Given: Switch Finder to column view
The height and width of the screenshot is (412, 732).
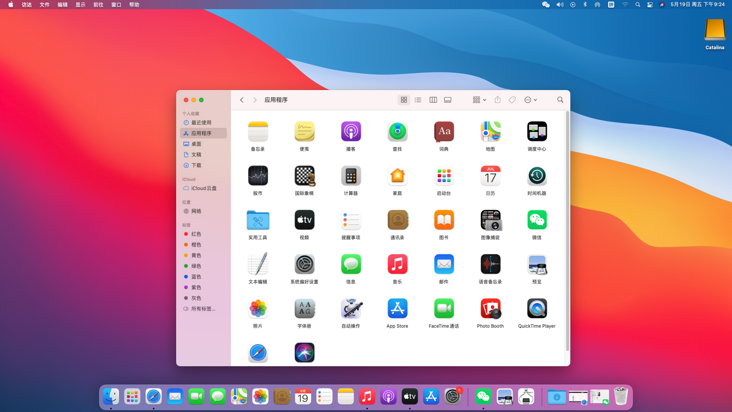Looking at the screenshot, I should pos(433,100).
